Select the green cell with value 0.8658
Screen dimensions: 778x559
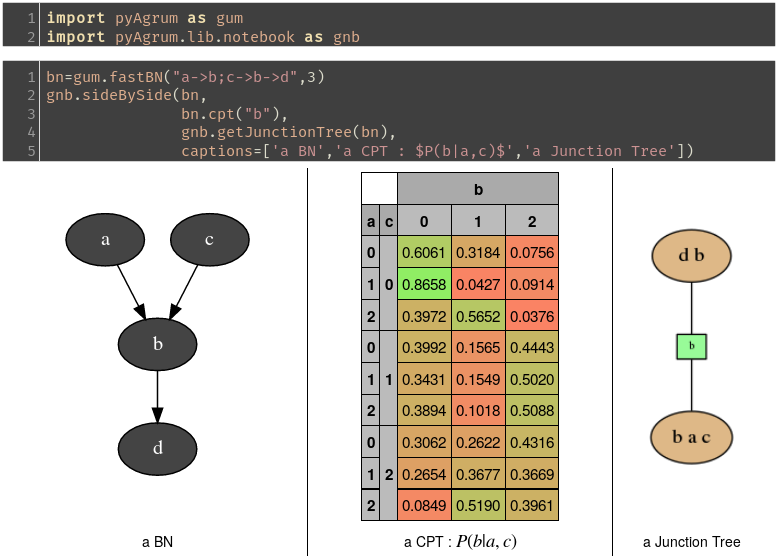(424, 285)
